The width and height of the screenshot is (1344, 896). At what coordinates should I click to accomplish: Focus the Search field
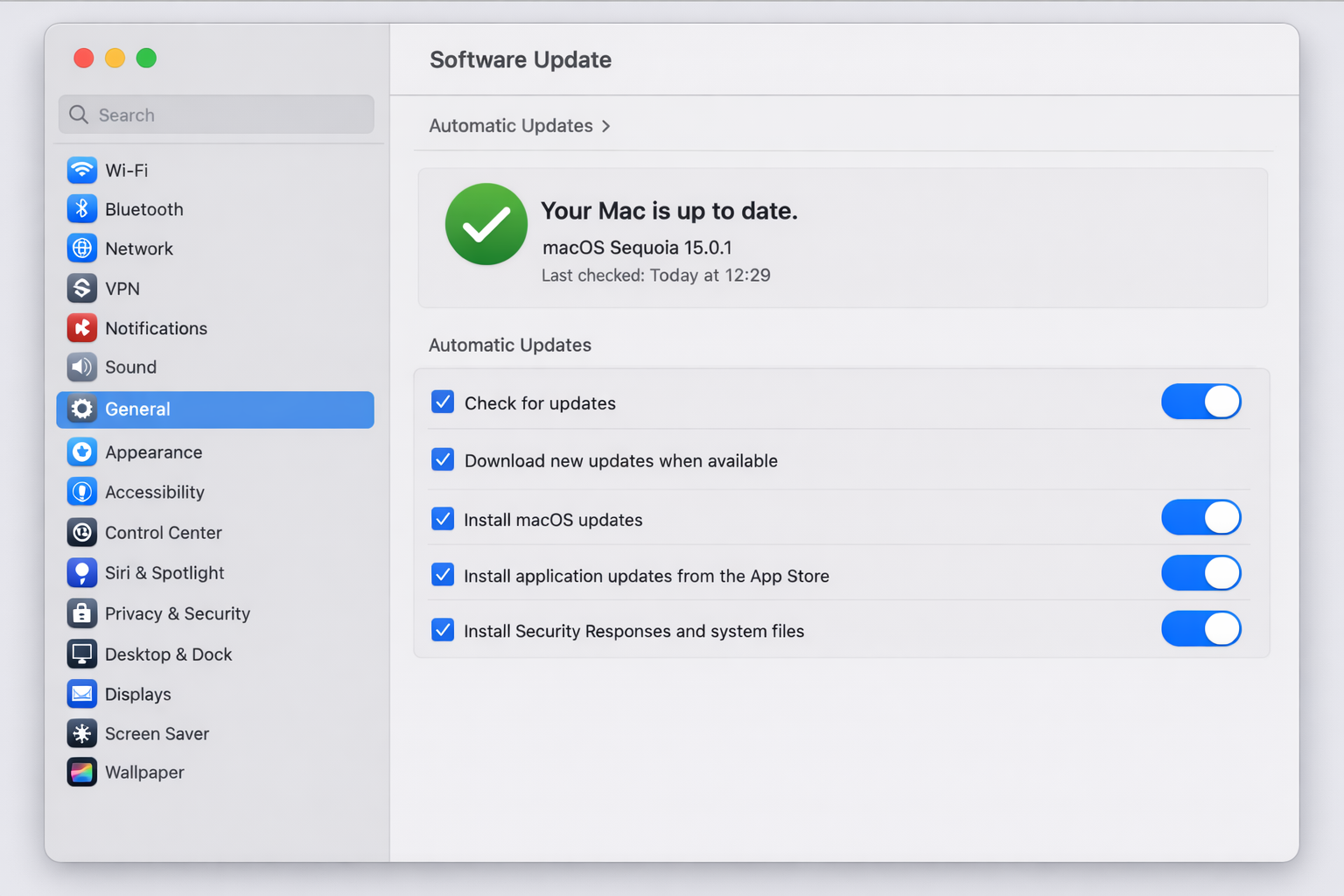pos(216,115)
